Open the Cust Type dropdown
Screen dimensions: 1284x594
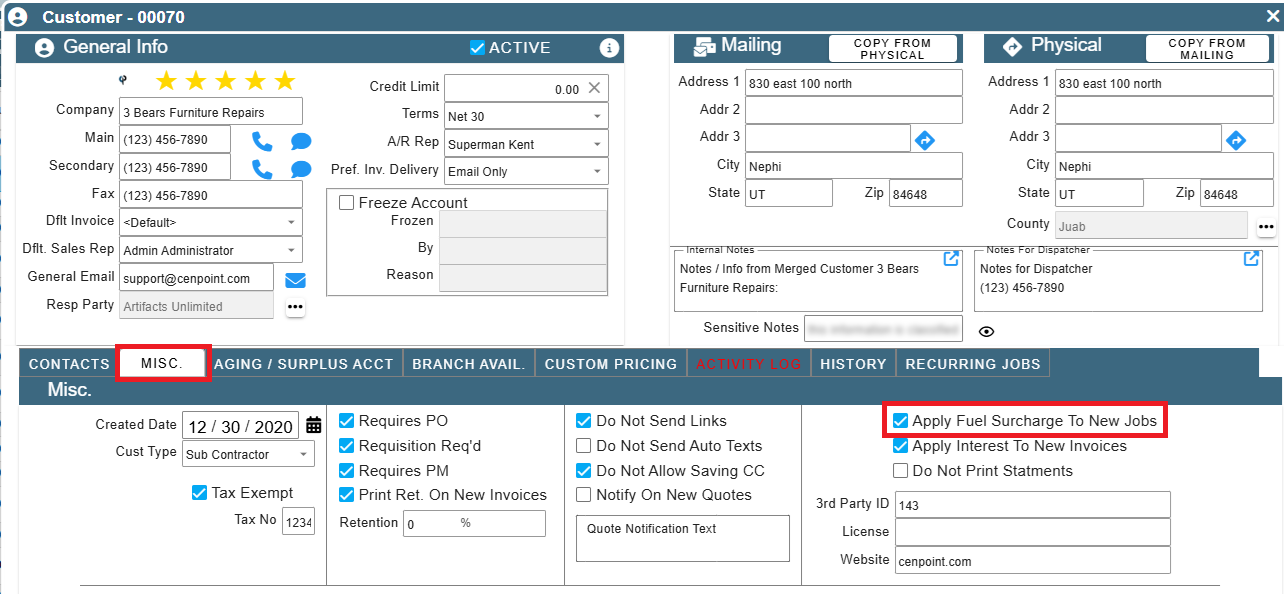coord(248,454)
